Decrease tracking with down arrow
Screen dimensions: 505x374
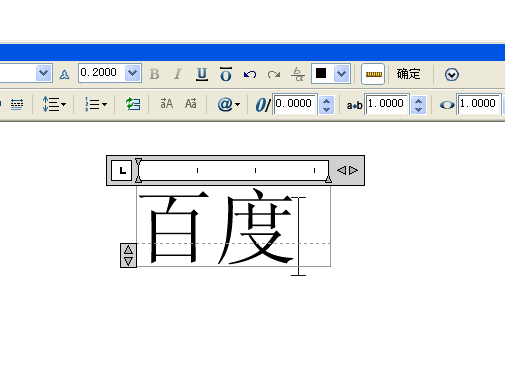(x=418, y=109)
